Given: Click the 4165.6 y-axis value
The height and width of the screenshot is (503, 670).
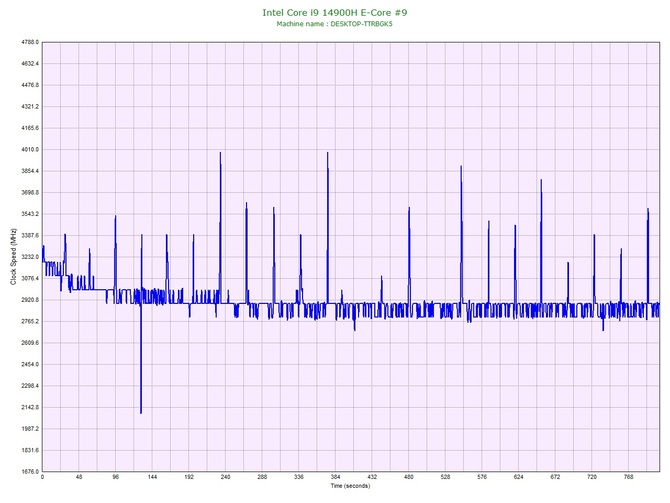Looking at the screenshot, I should pyautogui.click(x=30, y=128).
